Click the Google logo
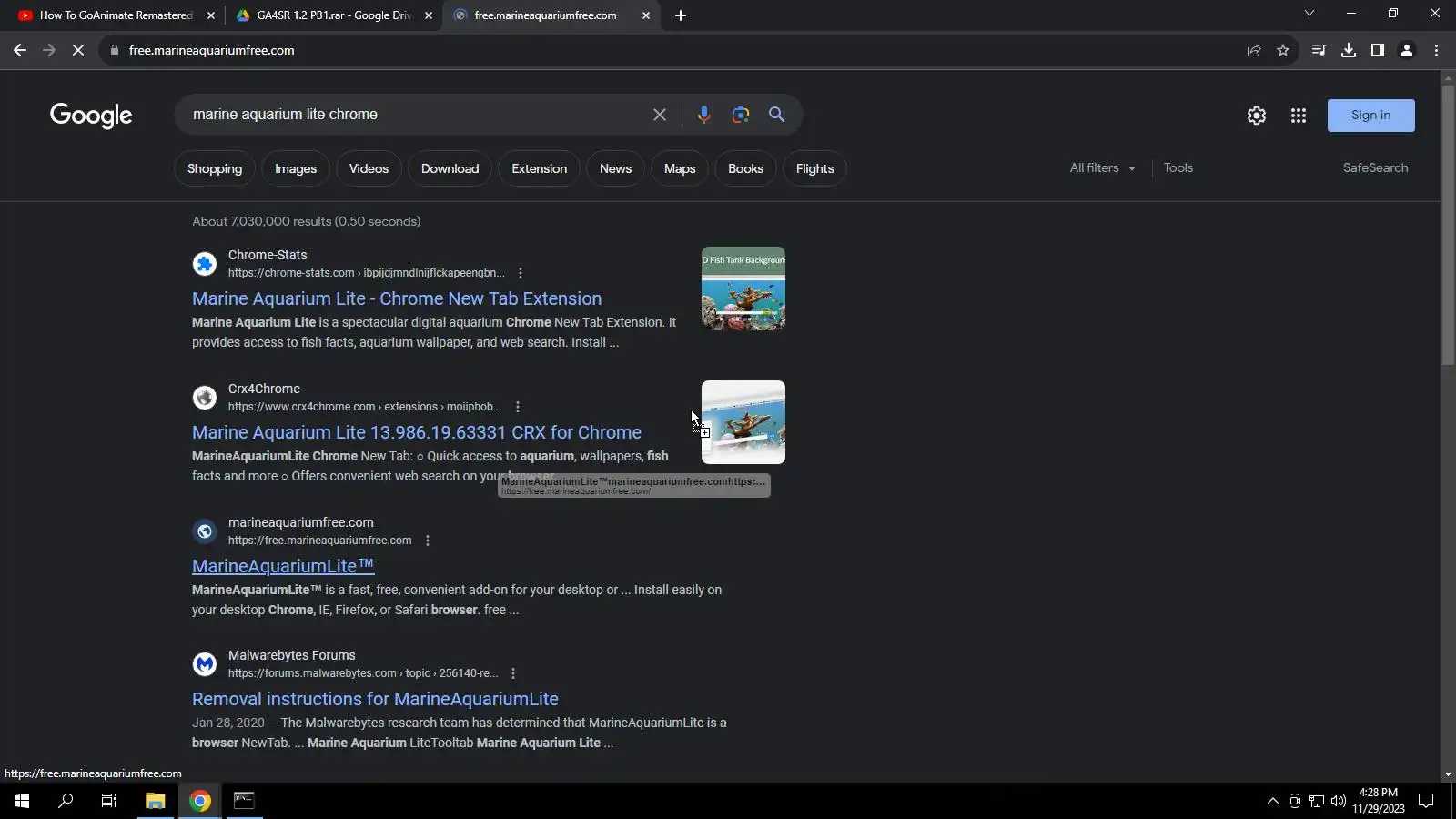 click(x=91, y=116)
